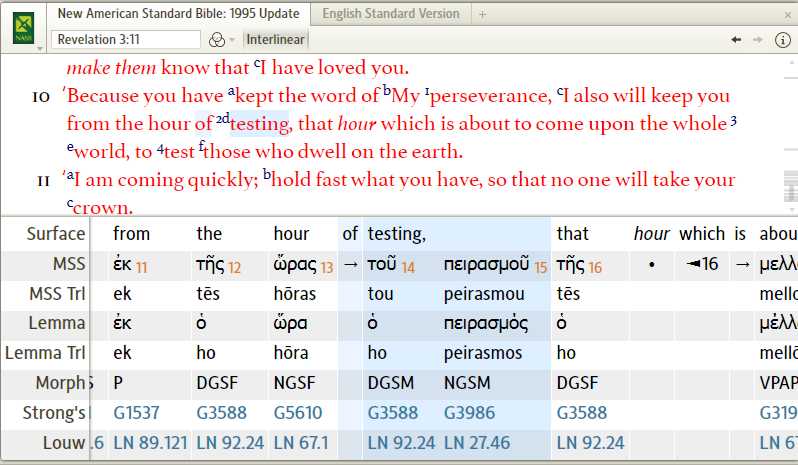This screenshot has height=465, width=798.
Task: Click the morphology code NGSF
Action: coord(294,383)
